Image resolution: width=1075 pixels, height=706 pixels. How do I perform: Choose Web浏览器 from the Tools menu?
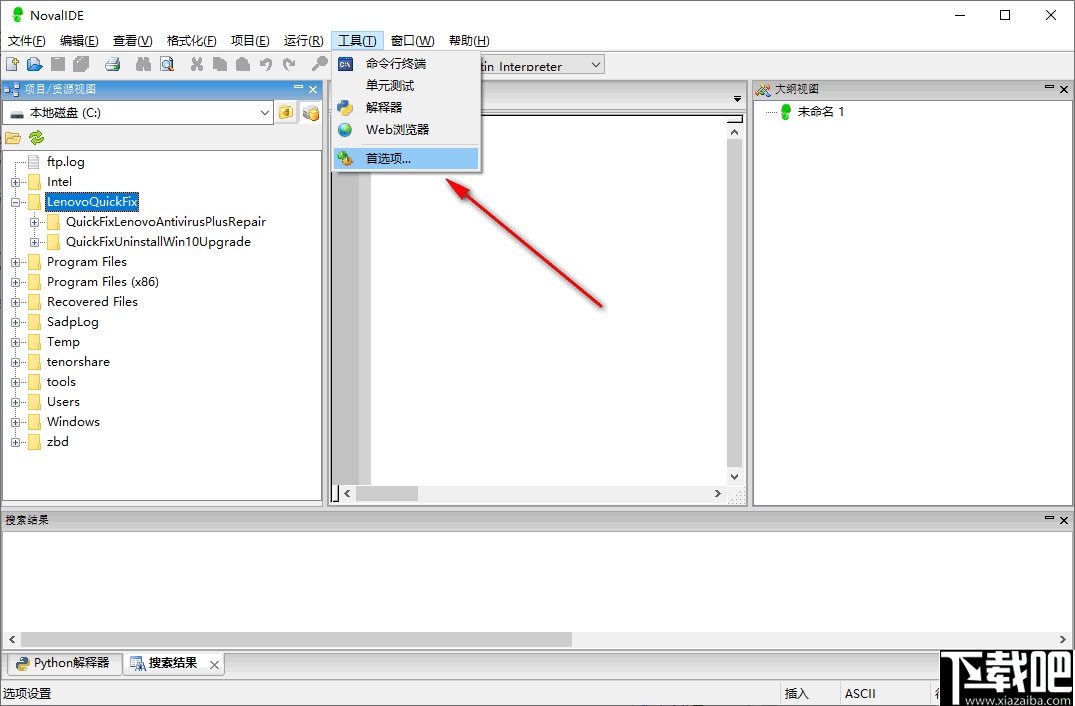point(407,130)
